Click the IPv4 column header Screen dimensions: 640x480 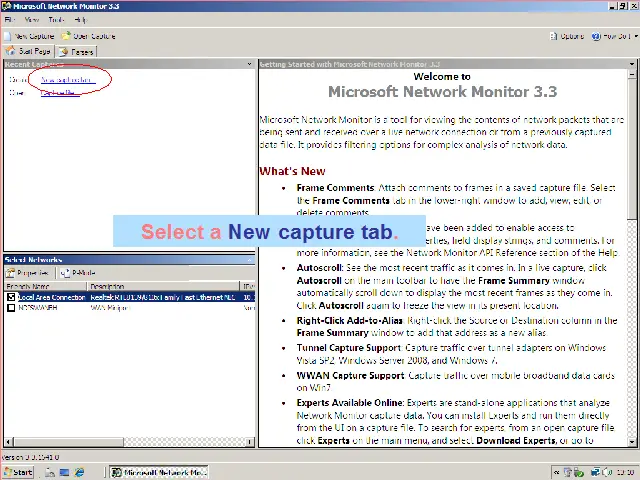pyautogui.click(x=248, y=286)
